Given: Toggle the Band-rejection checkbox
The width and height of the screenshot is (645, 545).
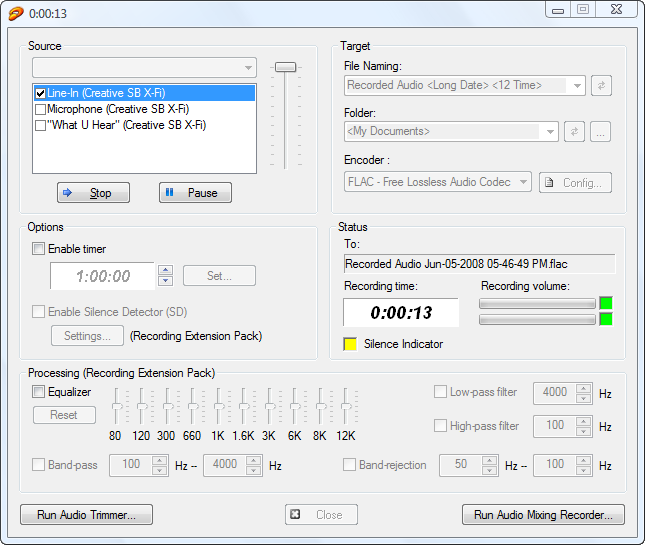Looking at the screenshot, I should pyautogui.click(x=349, y=465).
